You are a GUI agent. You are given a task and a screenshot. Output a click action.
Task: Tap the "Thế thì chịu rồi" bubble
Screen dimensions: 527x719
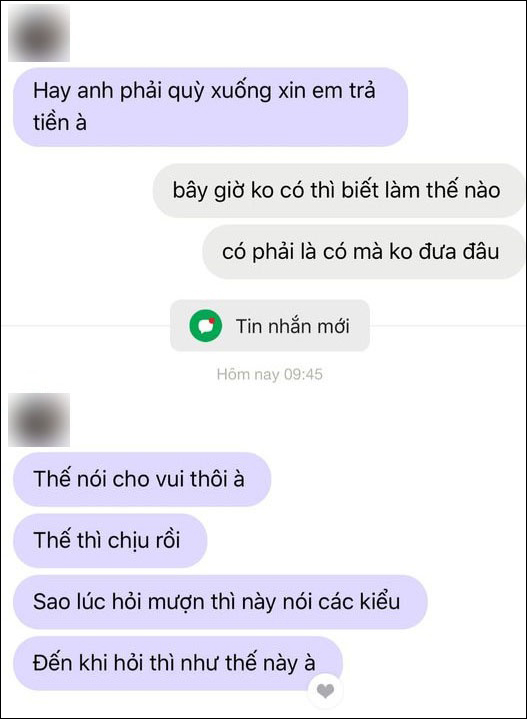pos(110,541)
